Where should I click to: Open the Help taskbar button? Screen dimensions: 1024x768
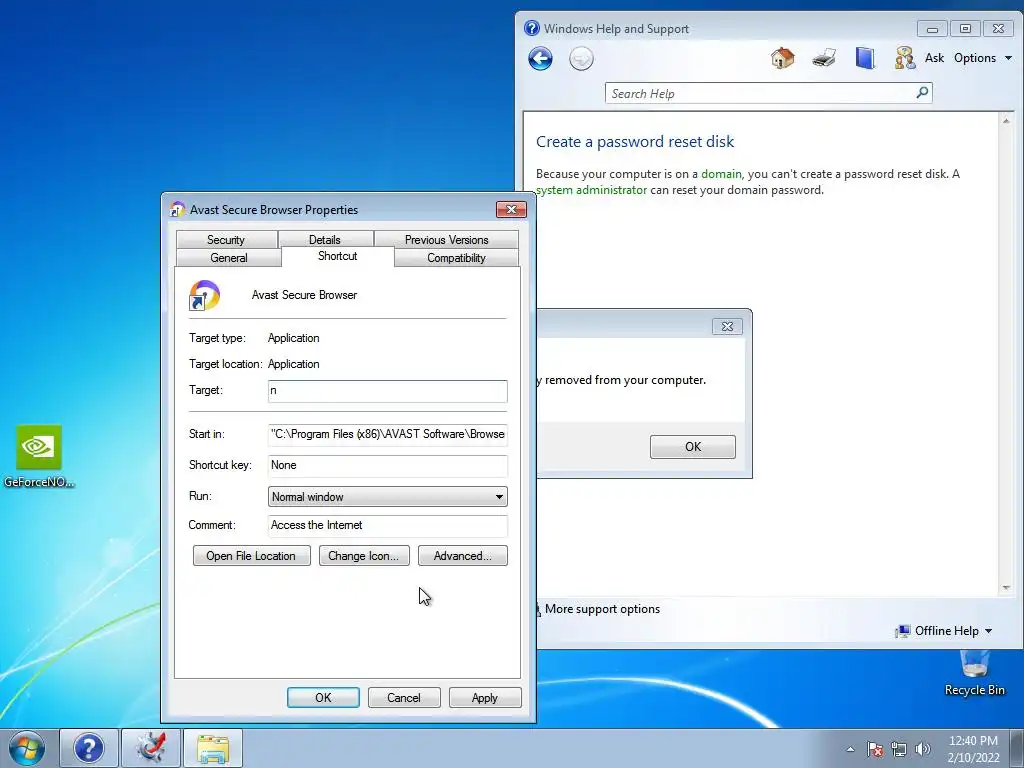point(89,748)
